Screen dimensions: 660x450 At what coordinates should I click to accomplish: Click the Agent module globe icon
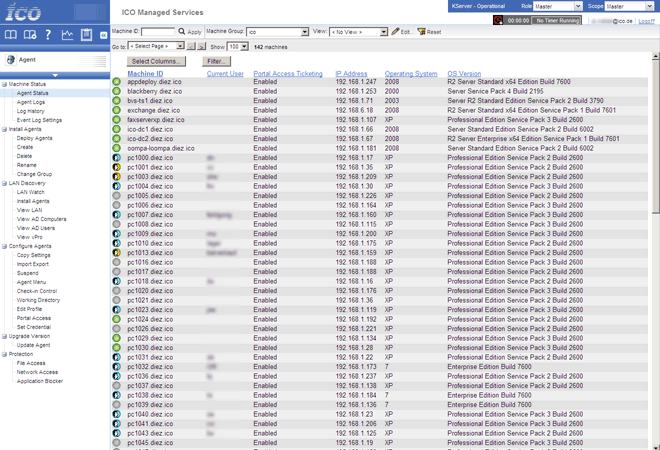(11, 60)
